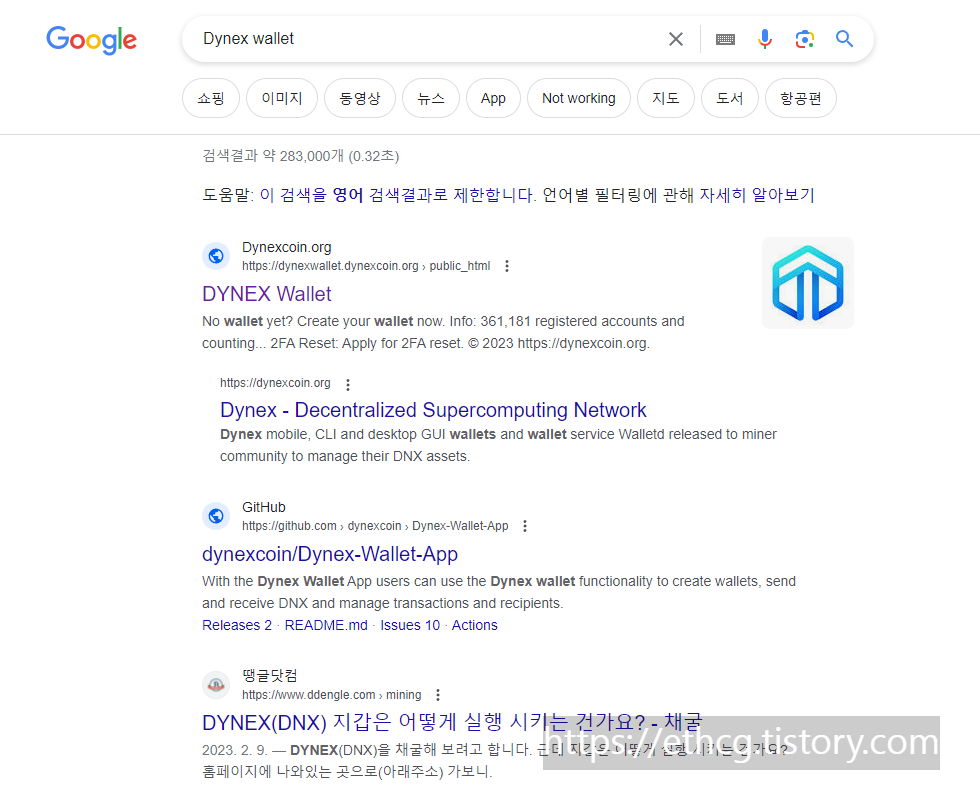Click the https://www.ddengle.com › mining breadcrumb
980x810 pixels.
[332, 695]
